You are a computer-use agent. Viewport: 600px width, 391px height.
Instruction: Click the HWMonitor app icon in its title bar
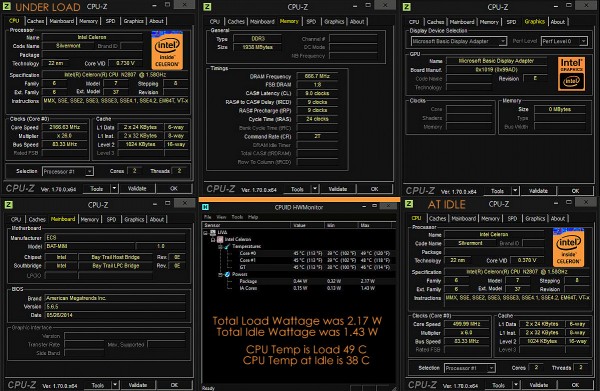click(x=205, y=207)
